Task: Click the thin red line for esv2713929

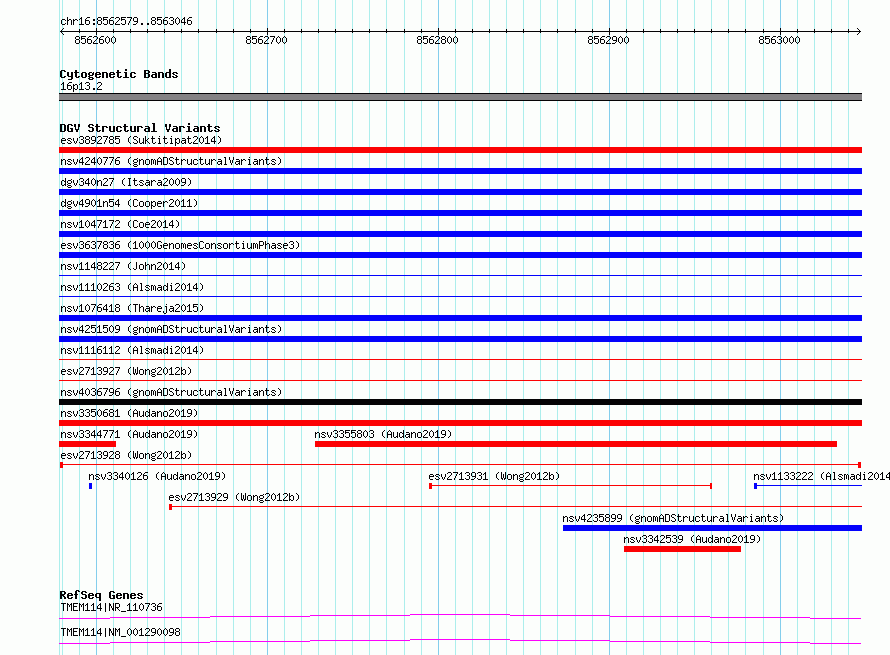Action: [x=515, y=506]
